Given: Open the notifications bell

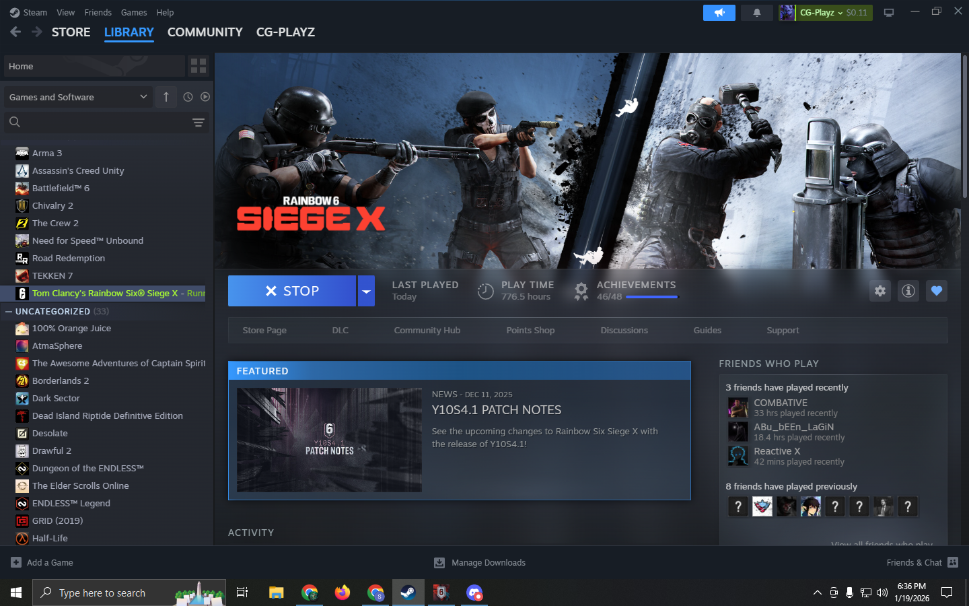Looking at the screenshot, I should tap(756, 12).
